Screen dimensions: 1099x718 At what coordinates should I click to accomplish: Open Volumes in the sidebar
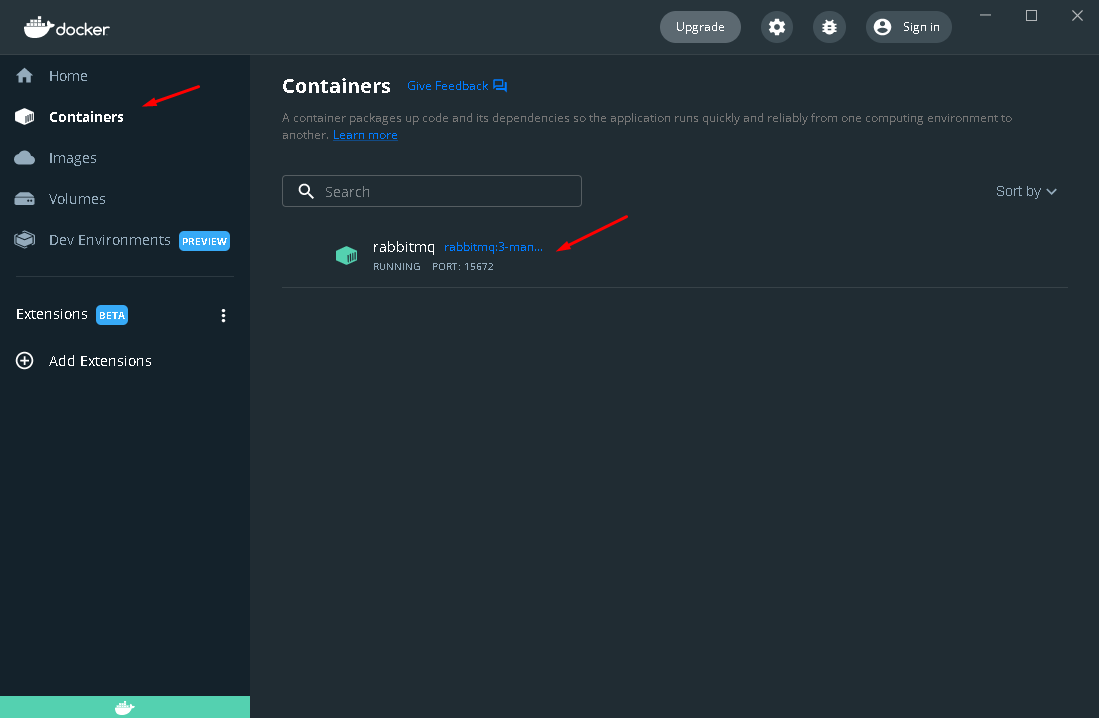click(x=77, y=199)
